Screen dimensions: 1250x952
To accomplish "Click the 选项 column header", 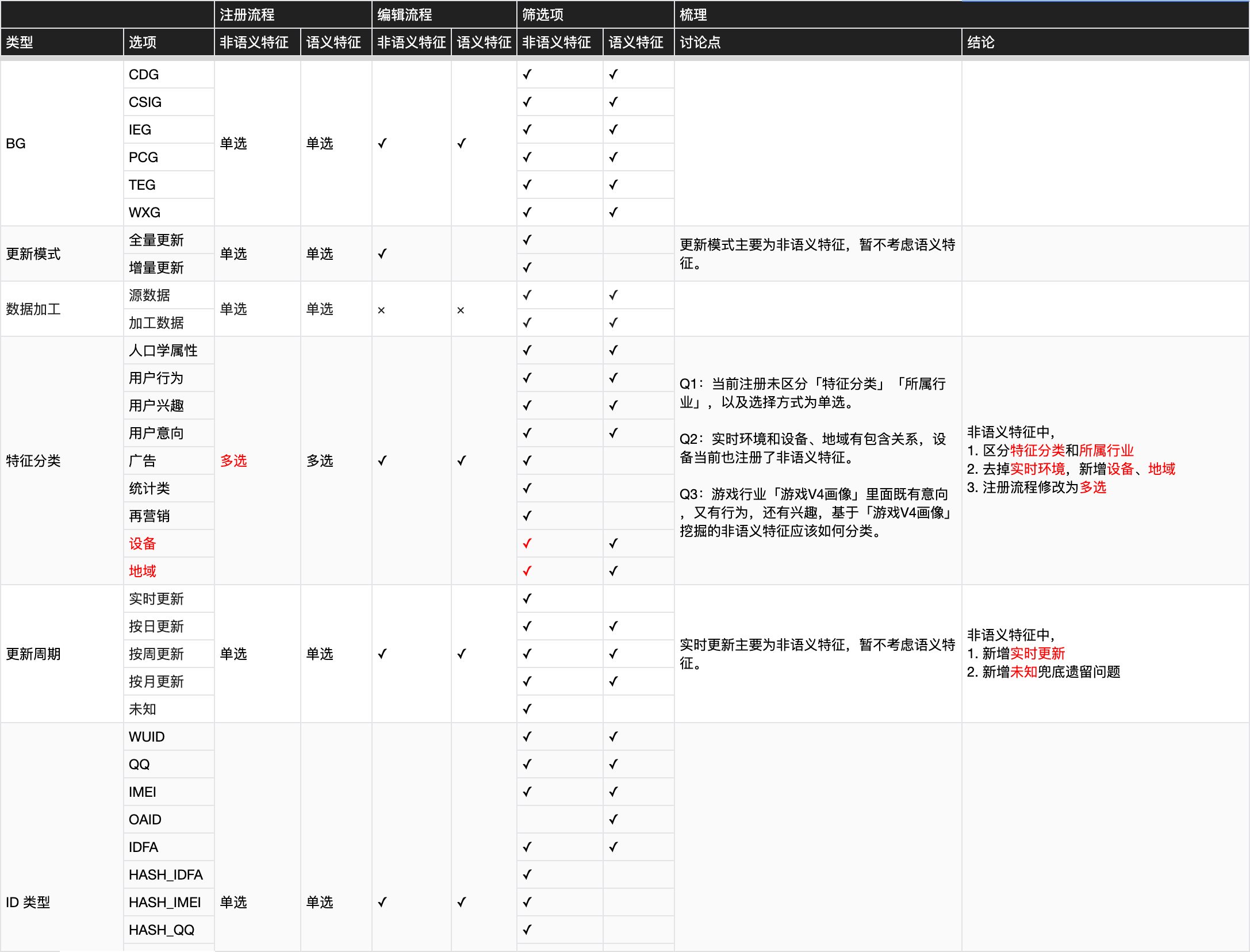I will [x=169, y=42].
